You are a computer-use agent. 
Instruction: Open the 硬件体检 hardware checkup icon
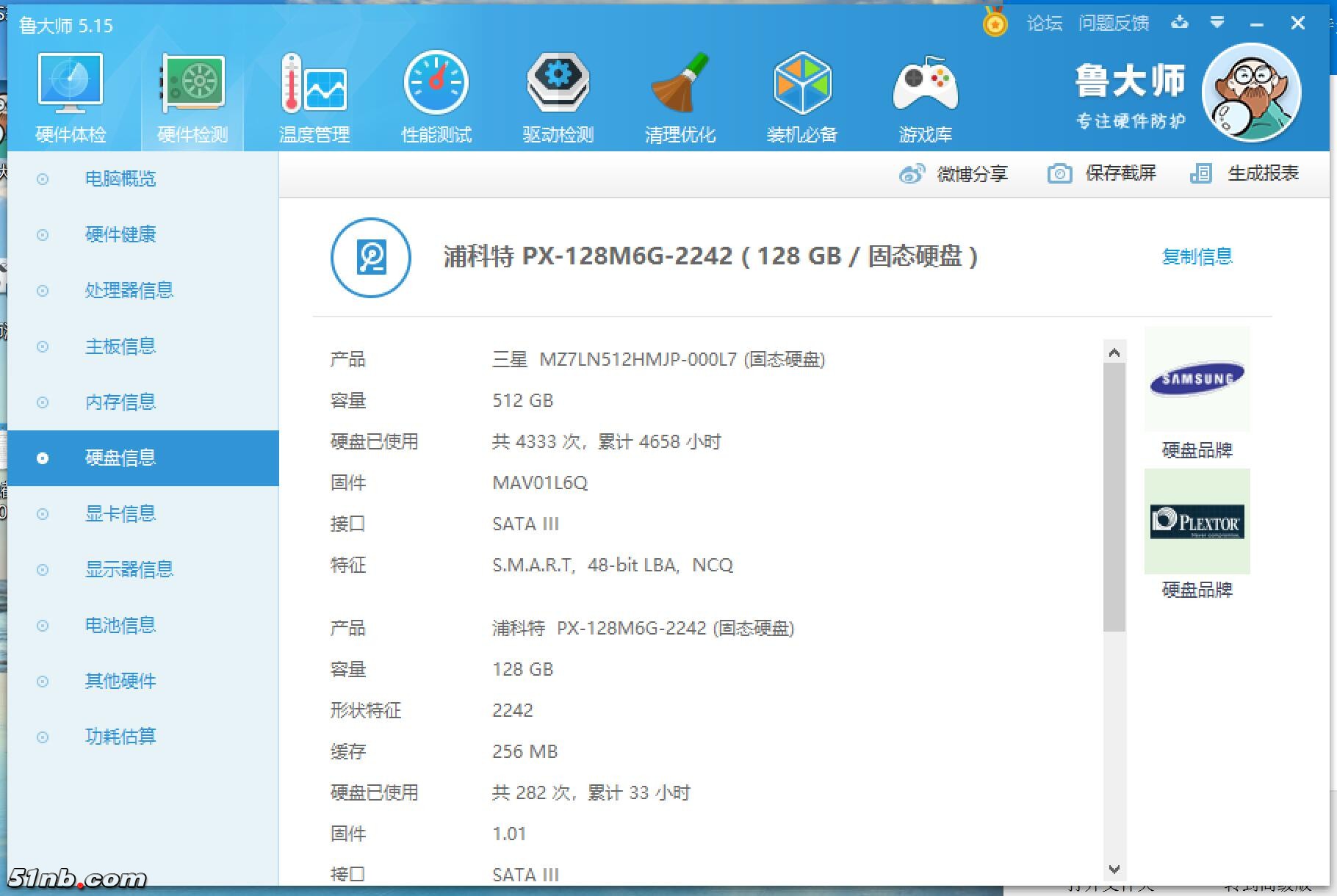[x=71, y=95]
